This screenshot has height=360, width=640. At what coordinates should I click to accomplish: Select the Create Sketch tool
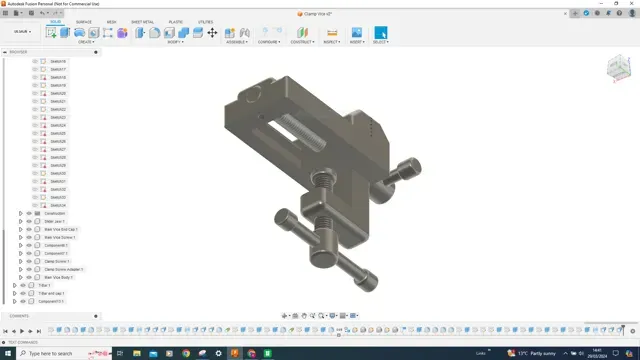pos(51,33)
